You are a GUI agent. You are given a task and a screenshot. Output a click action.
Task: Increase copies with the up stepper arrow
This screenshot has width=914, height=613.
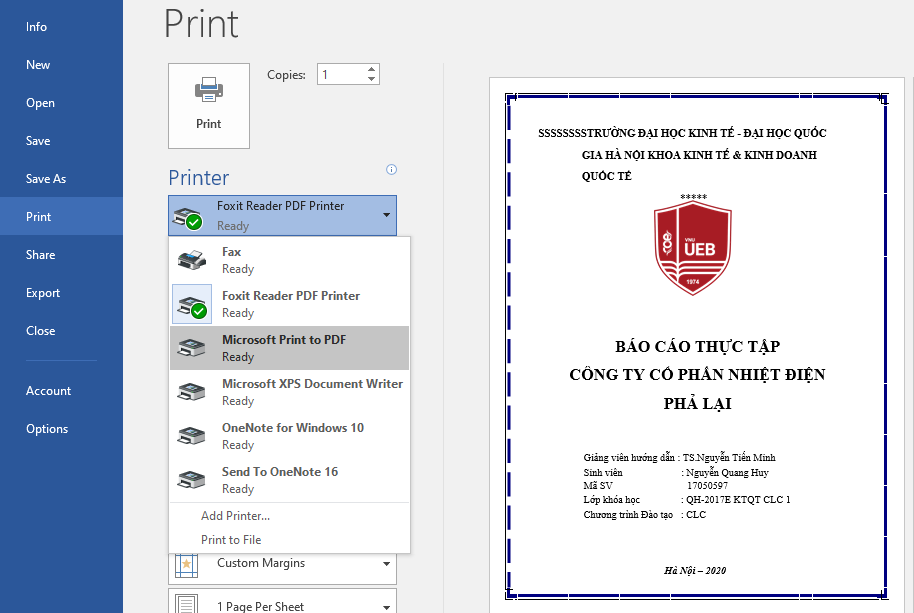point(371,69)
